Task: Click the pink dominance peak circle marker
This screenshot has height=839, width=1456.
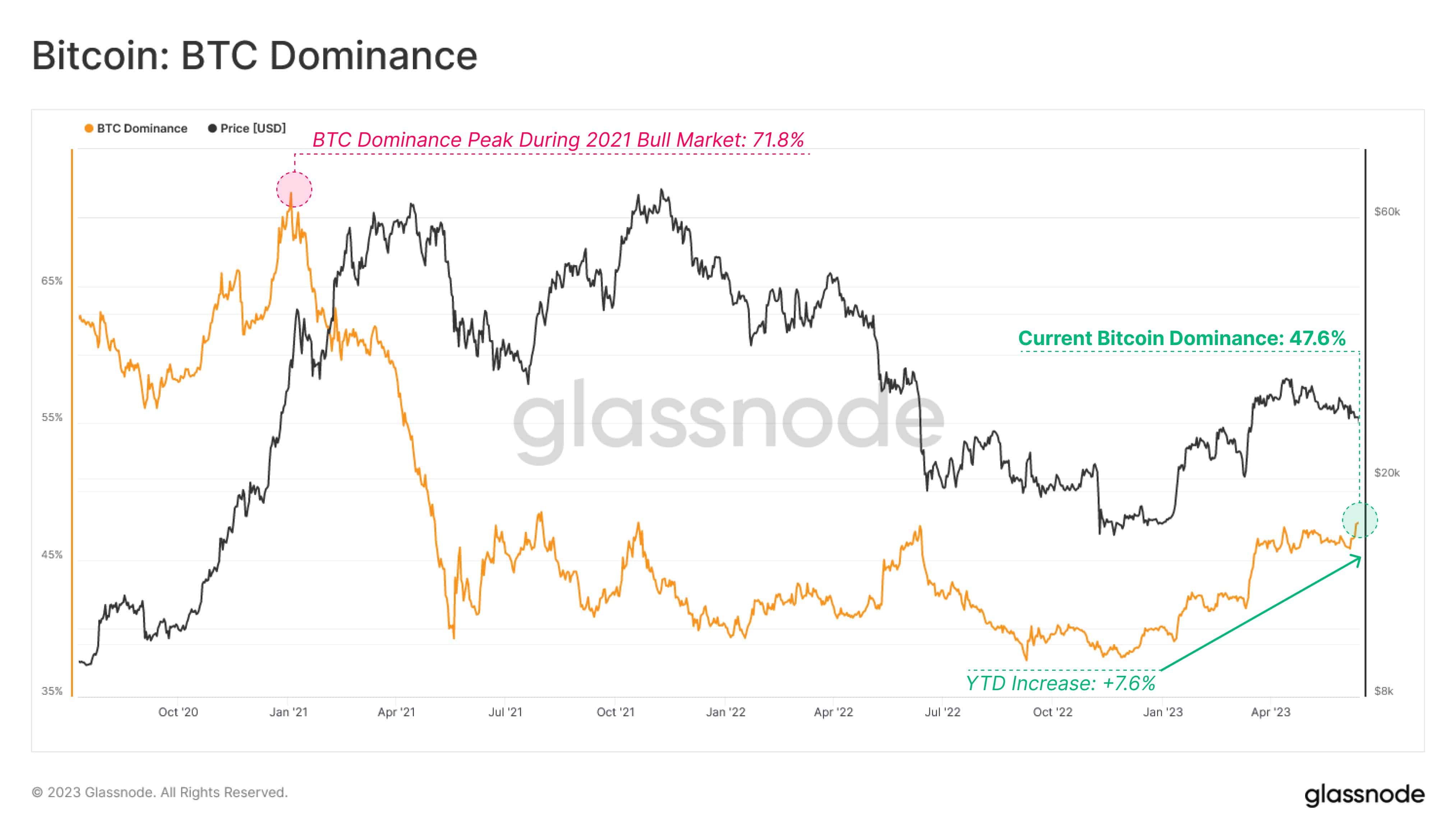Action: point(294,189)
